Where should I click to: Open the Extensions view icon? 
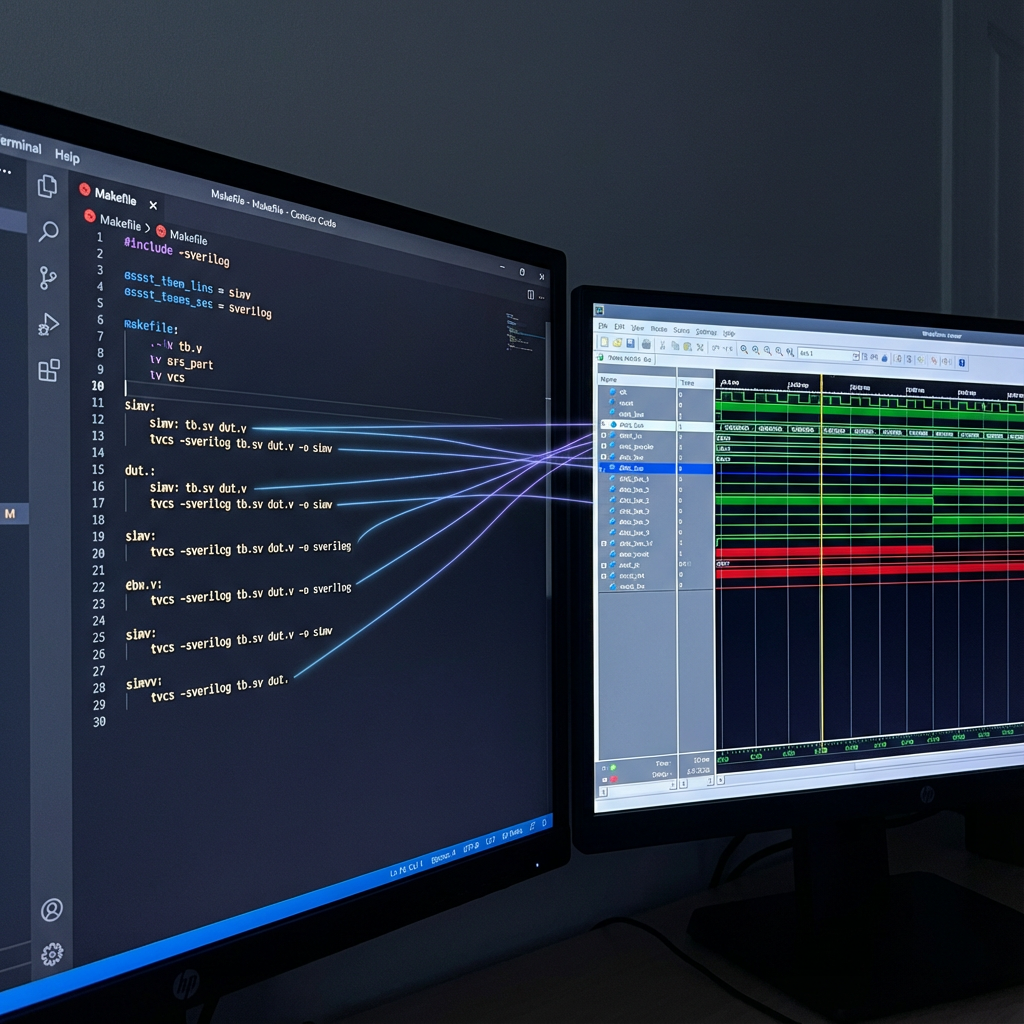click(49, 370)
